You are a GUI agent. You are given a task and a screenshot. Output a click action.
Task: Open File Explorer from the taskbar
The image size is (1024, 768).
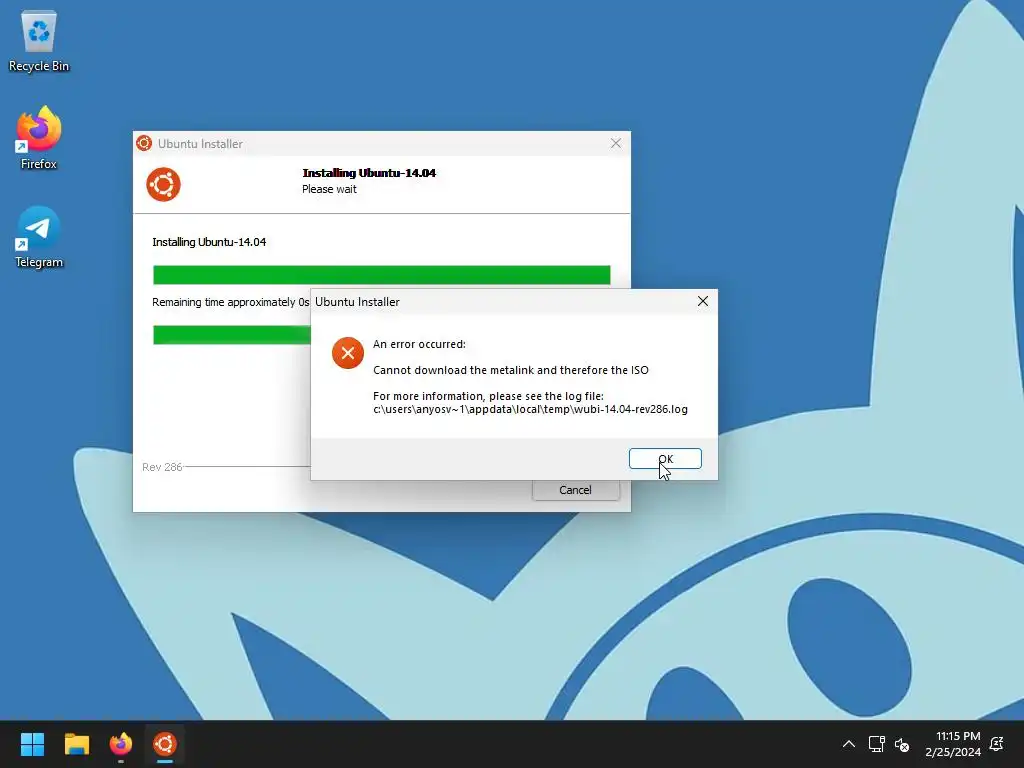click(x=76, y=744)
